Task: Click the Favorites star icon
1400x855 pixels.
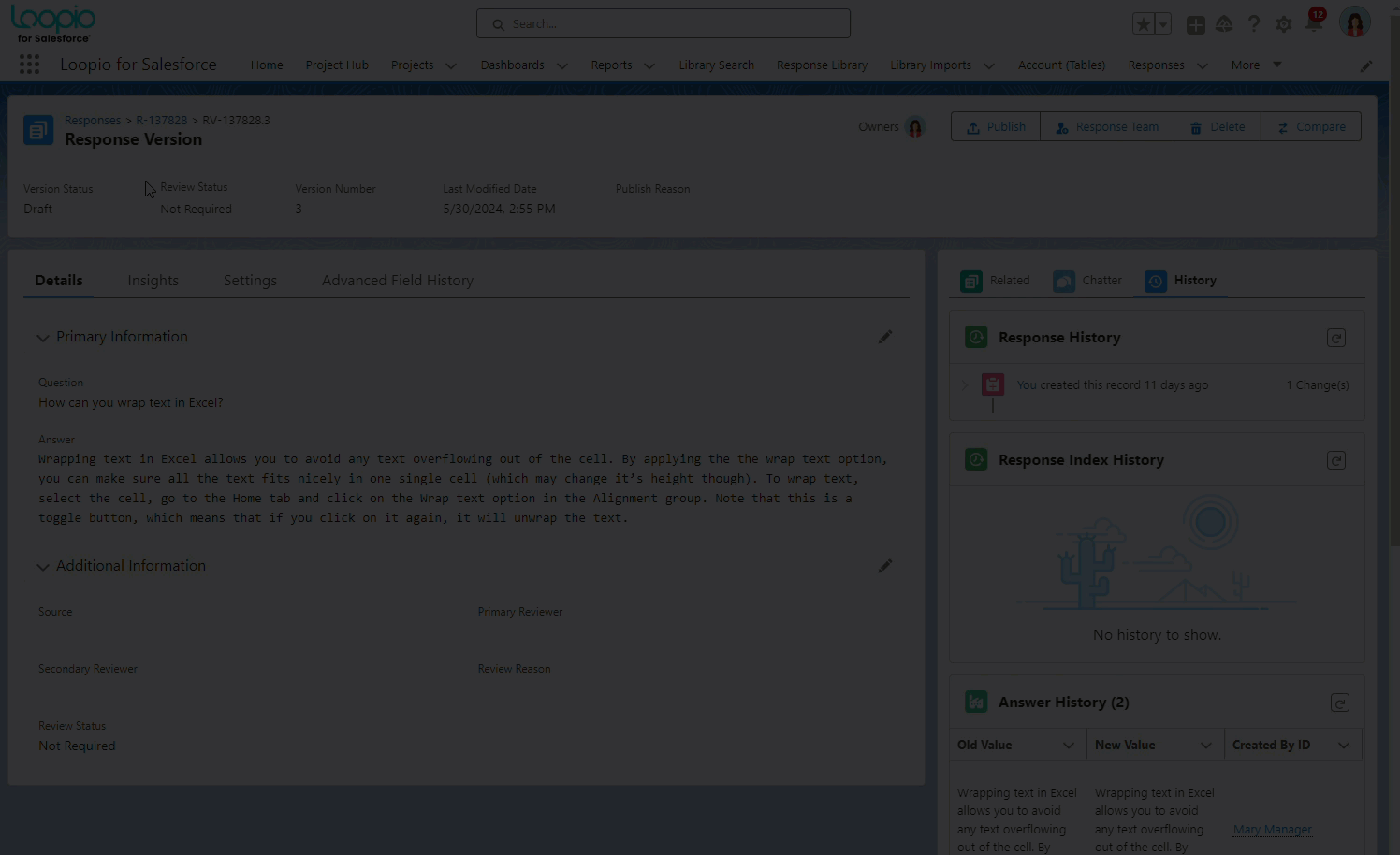Action: (1143, 24)
